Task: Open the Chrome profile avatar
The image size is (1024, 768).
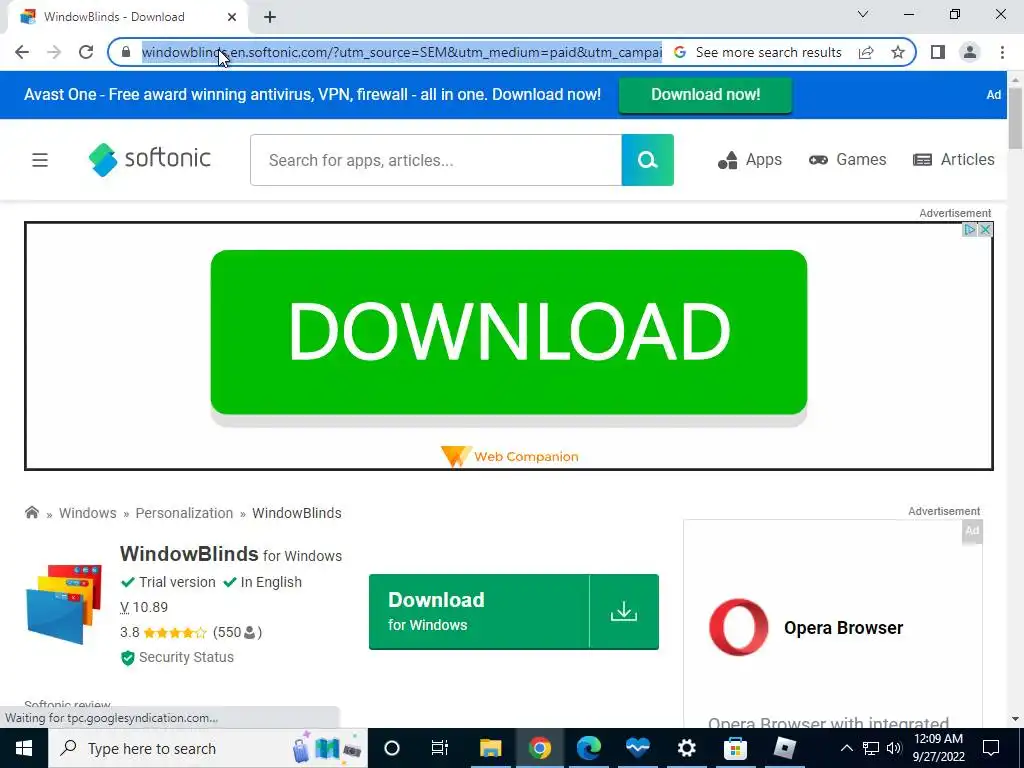Action: pyautogui.click(x=970, y=52)
